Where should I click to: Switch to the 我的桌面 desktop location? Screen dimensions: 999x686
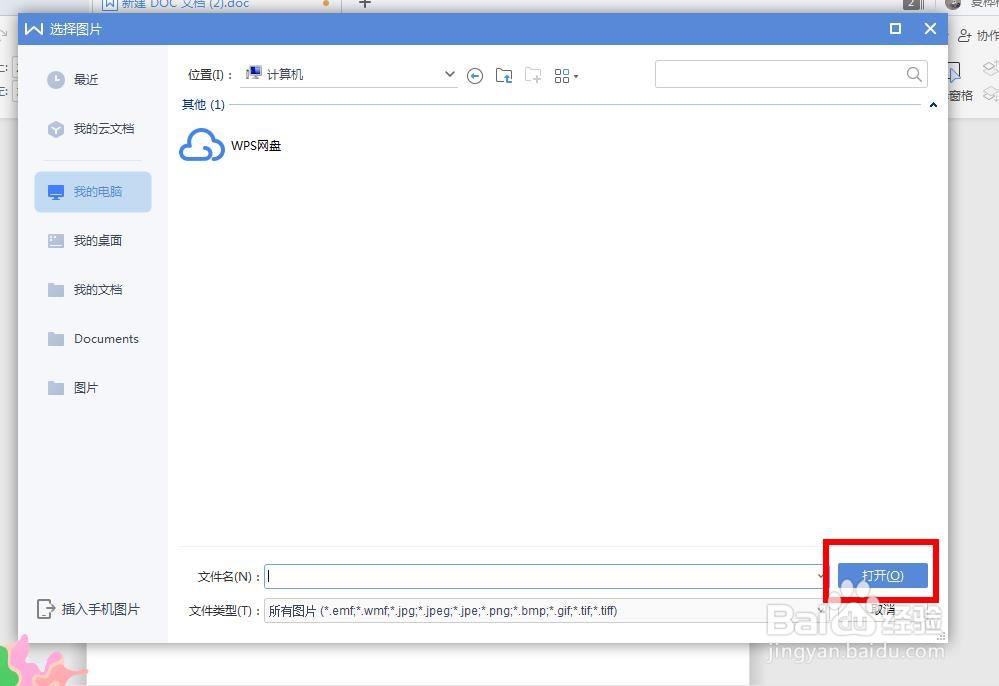click(x=99, y=240)
